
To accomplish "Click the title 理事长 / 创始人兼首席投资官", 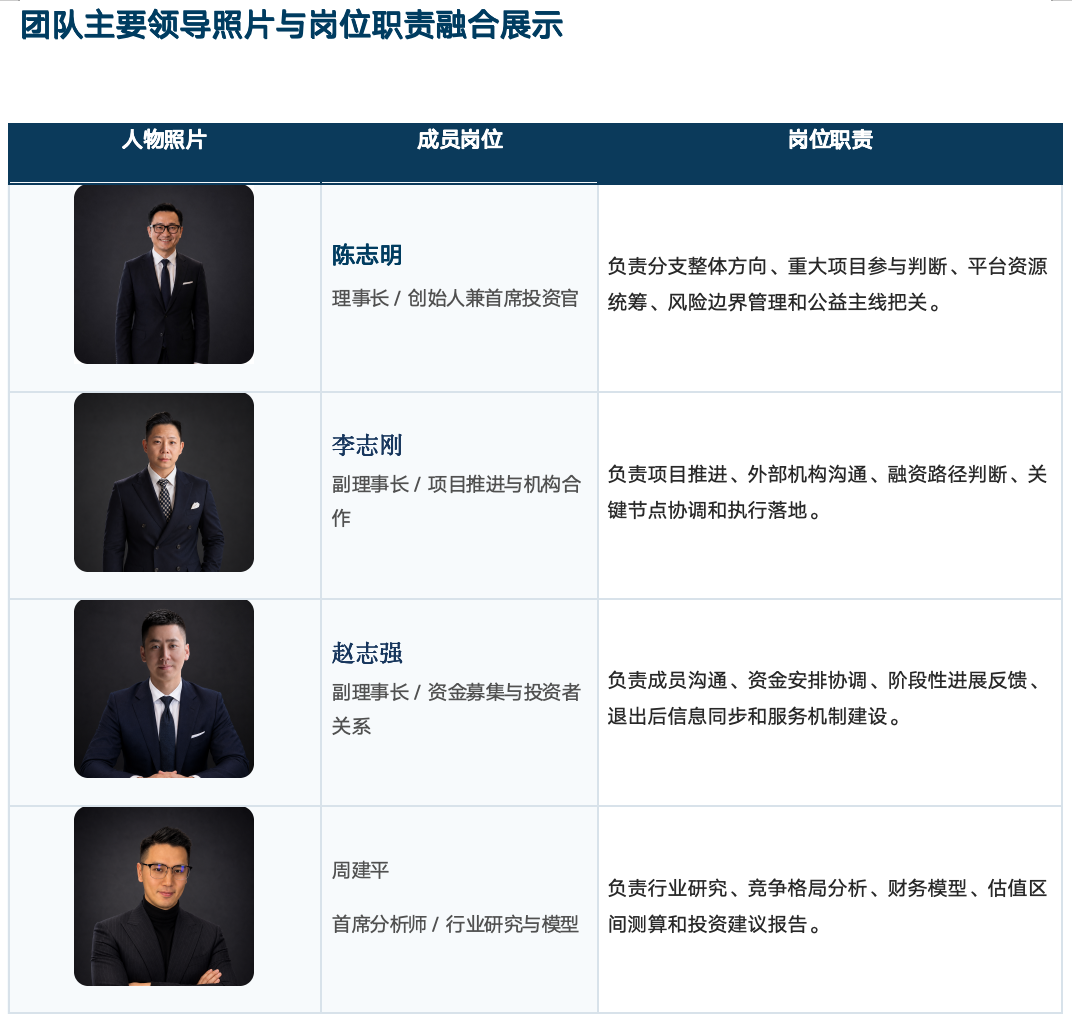I will (x=455, y=298).
